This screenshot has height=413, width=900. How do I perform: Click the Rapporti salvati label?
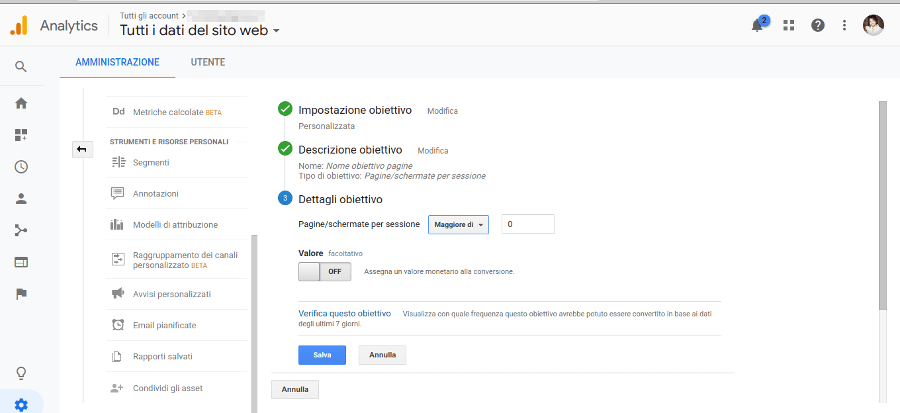pyautogui.click(x=163, y=356)
